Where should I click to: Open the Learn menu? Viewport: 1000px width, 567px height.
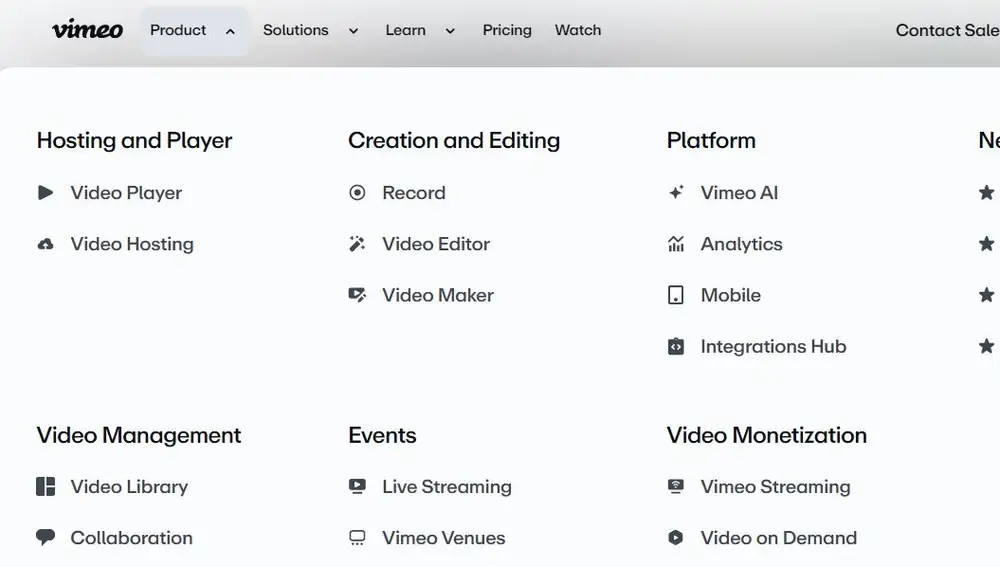click(405, 30)
